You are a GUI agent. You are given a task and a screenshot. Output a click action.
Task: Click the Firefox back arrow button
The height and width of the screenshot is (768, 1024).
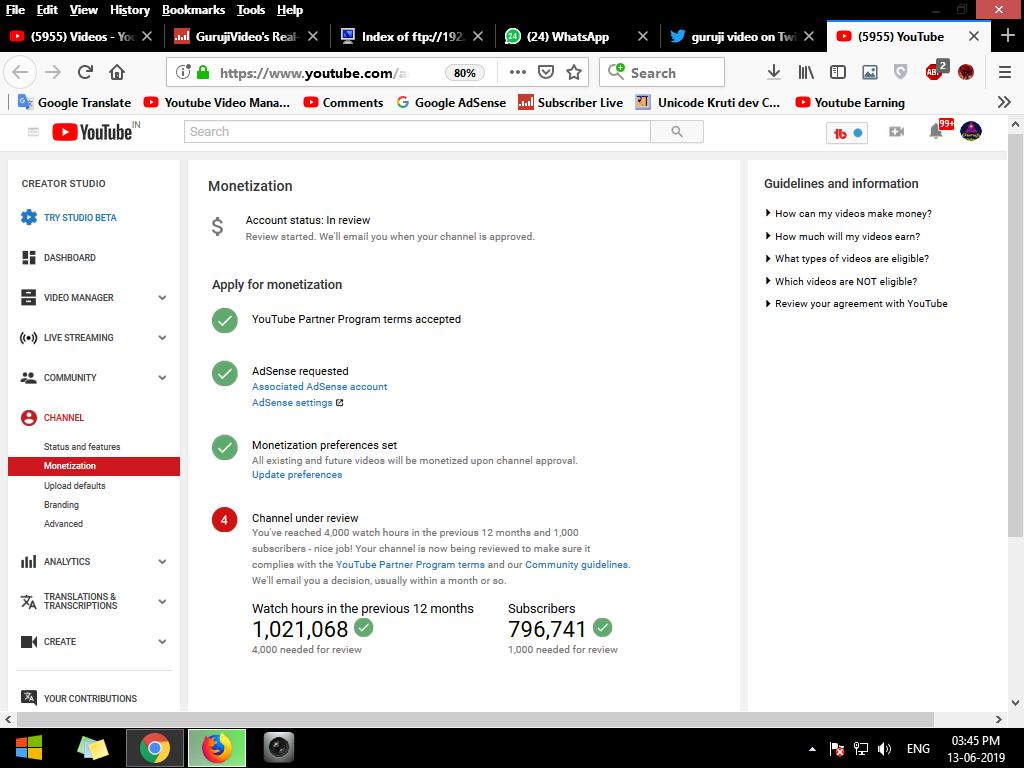20,72
